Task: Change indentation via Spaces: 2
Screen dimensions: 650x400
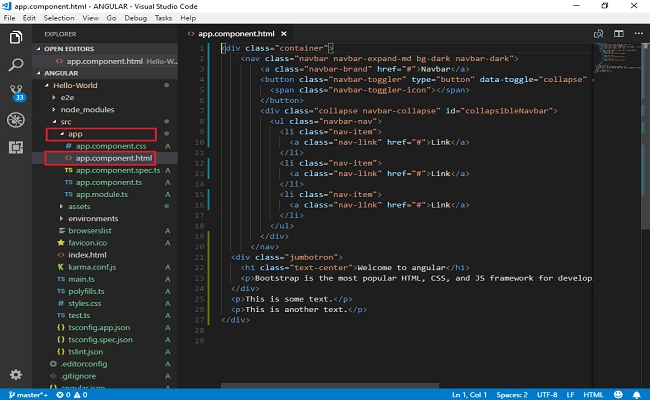Action: click(512, 395)
